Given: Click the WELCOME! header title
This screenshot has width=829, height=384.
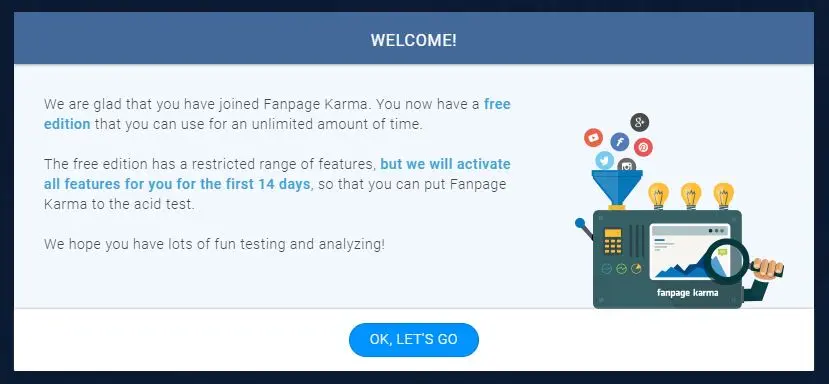Looking at the screenshot, I should (413, 40).
